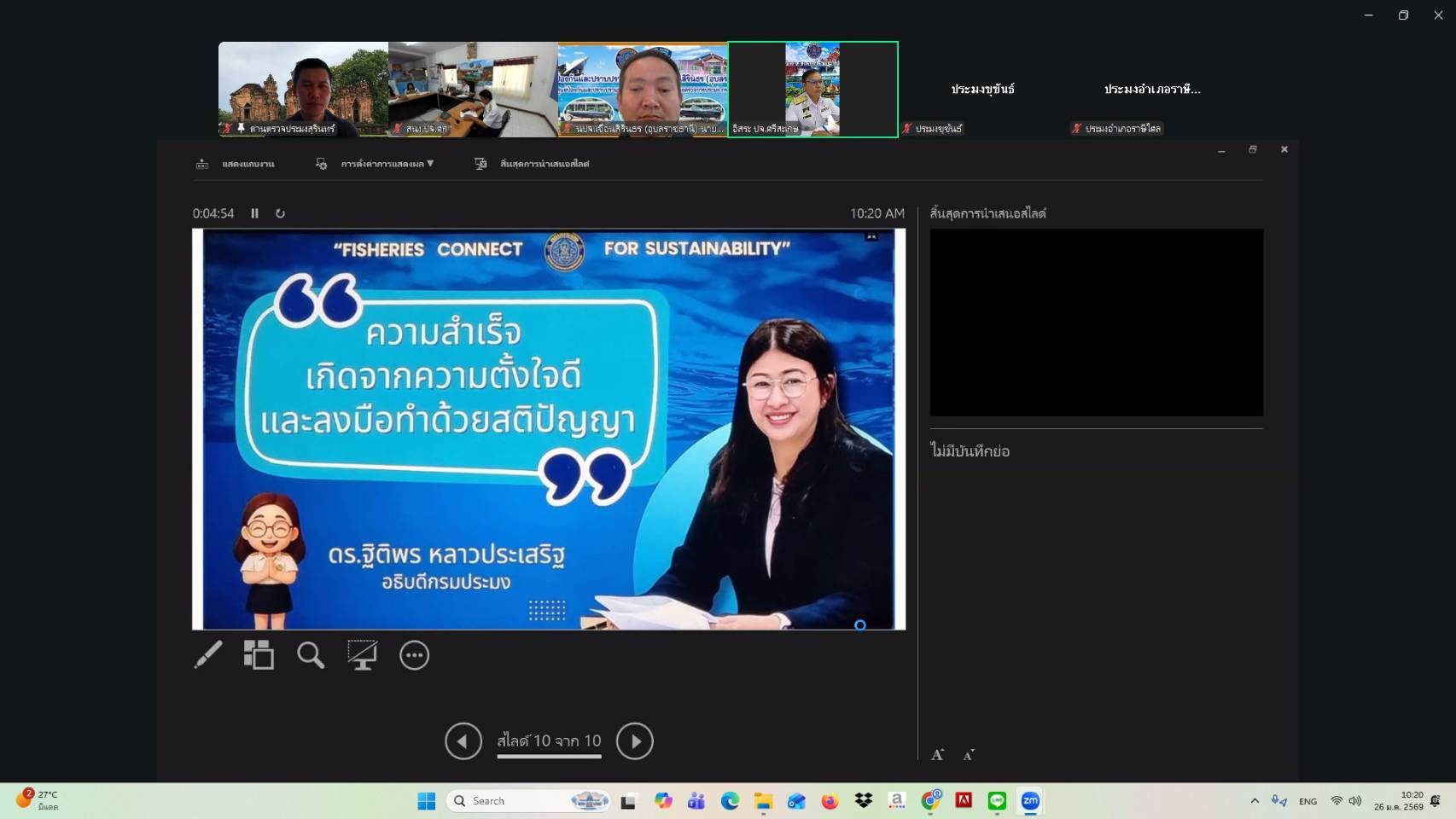Advance to next slide with right arrow

[635, 741]
